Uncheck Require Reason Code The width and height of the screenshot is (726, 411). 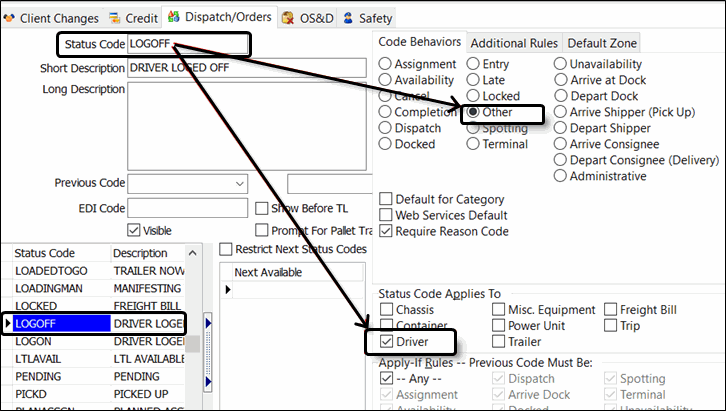point(386,231)
